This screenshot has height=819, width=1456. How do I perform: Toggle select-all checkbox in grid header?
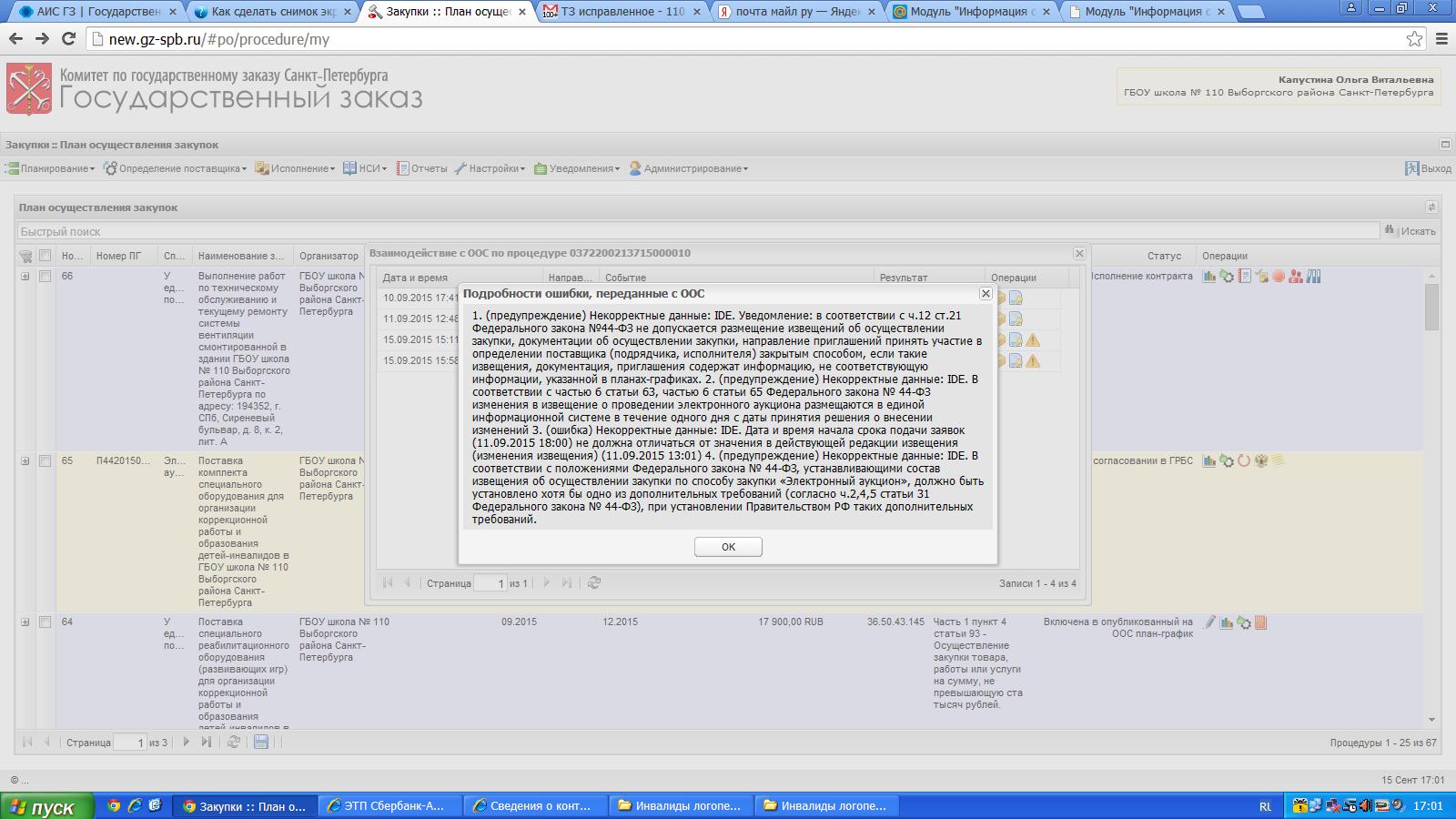[45, 256]
